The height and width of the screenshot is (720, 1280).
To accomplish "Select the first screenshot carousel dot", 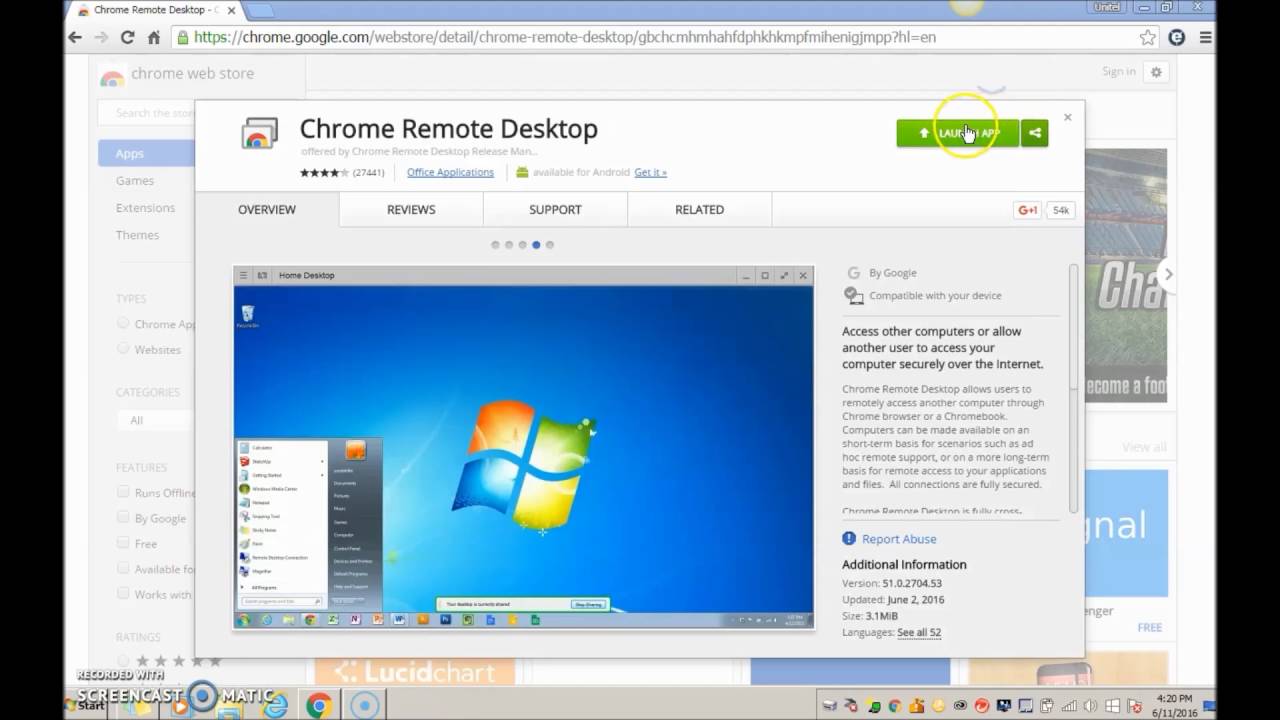I will (x=495, y=245).
